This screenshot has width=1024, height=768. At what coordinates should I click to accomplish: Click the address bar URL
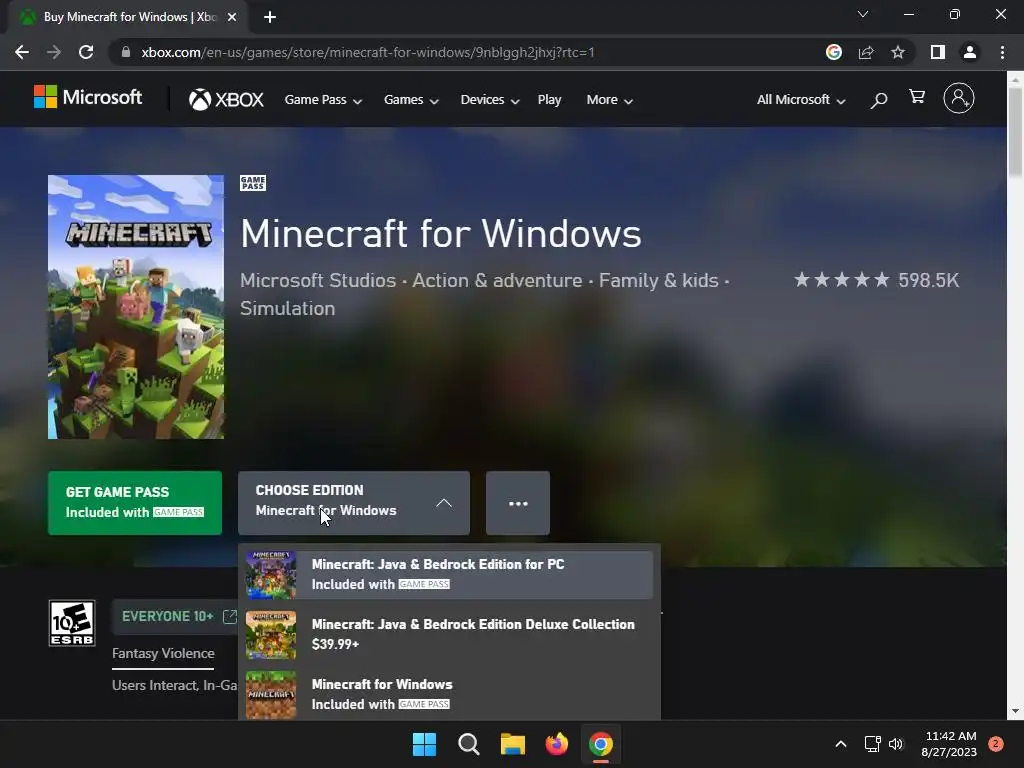point(368,52)
